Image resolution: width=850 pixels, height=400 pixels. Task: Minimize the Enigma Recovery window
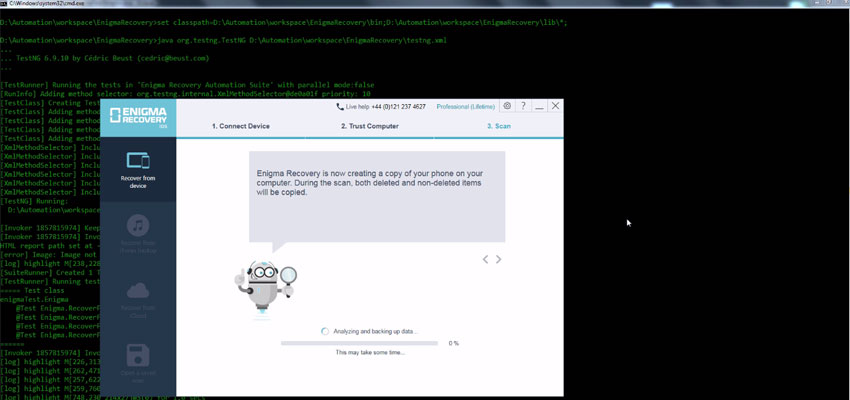point(539,107)
